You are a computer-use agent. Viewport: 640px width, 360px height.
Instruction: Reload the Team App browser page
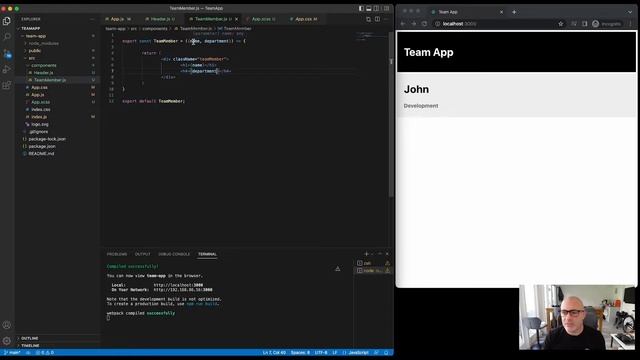point(424,24)
